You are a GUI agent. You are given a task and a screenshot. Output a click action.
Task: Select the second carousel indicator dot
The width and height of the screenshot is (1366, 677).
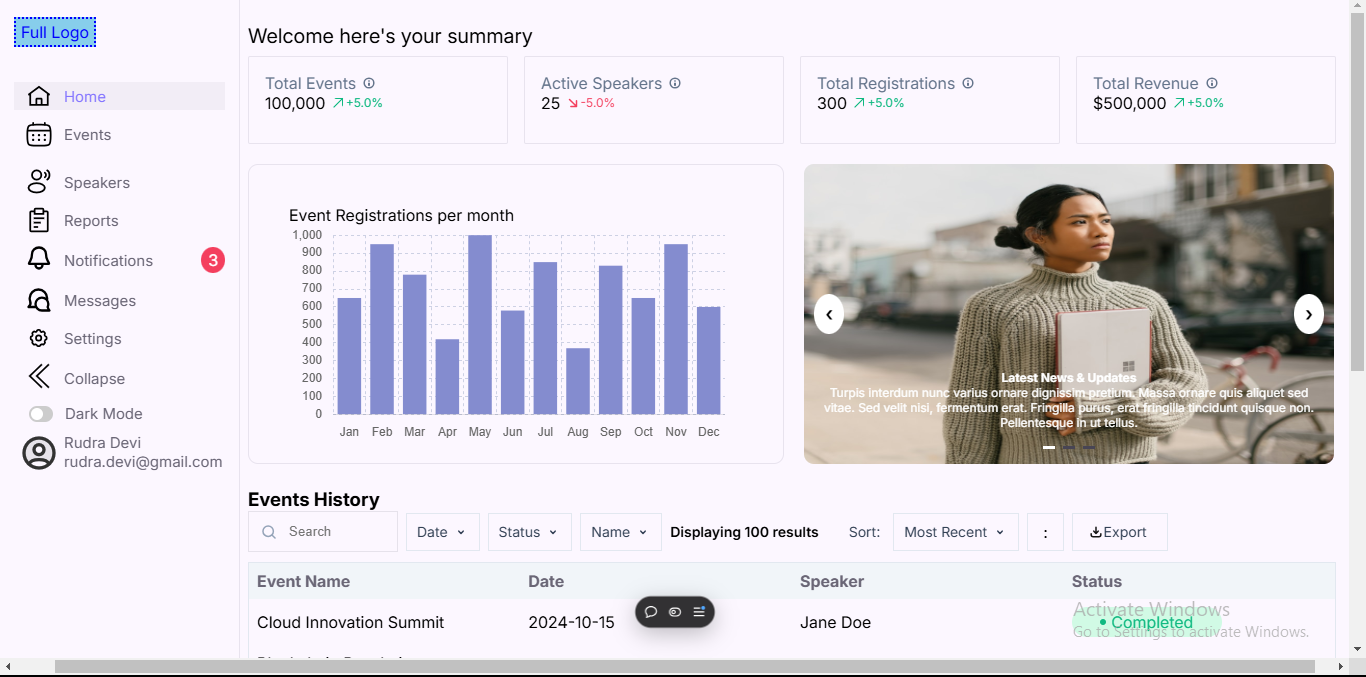pyautogui.click(x=1069, y=448)
